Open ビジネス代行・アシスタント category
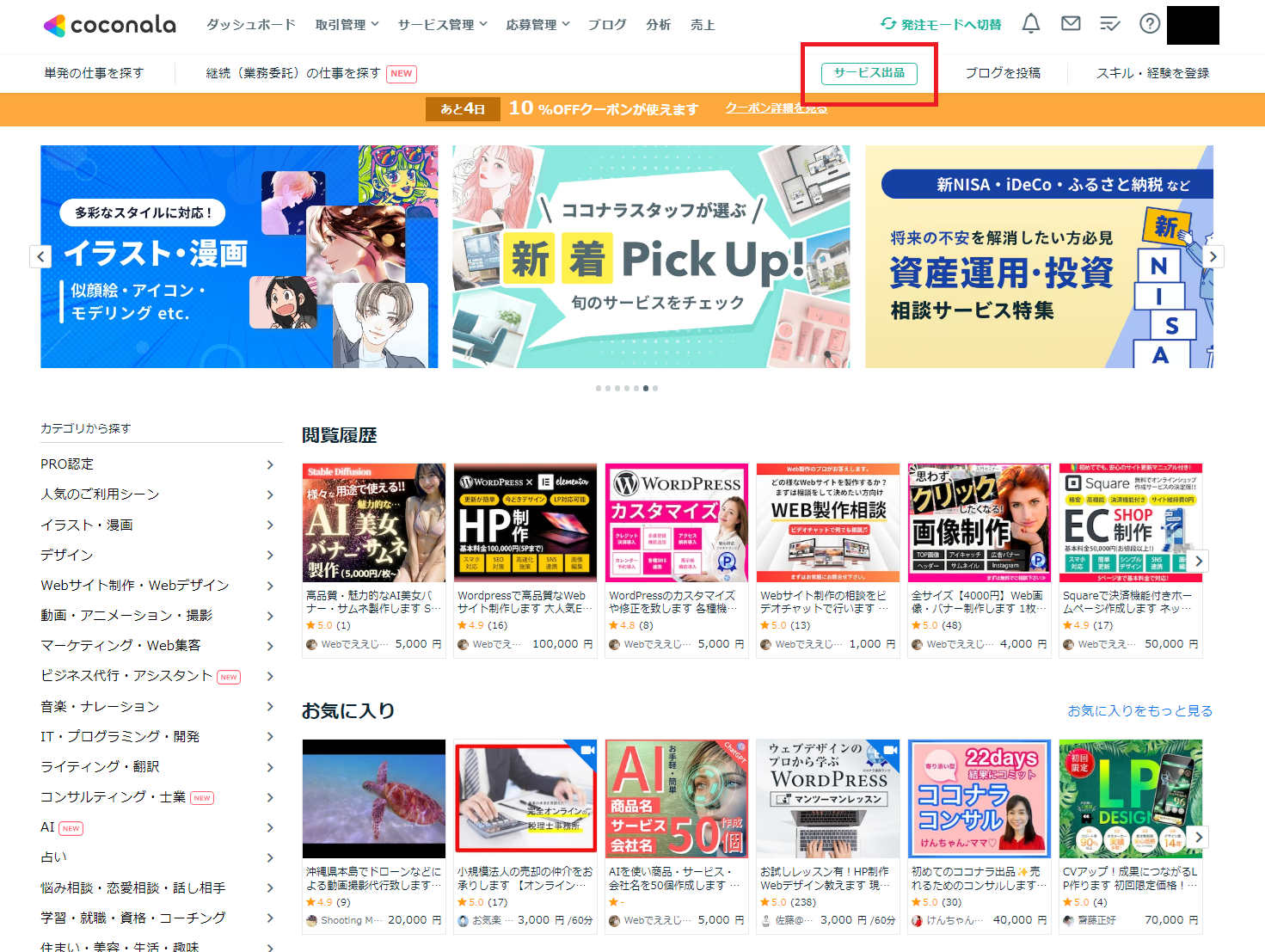 (126, 676)
